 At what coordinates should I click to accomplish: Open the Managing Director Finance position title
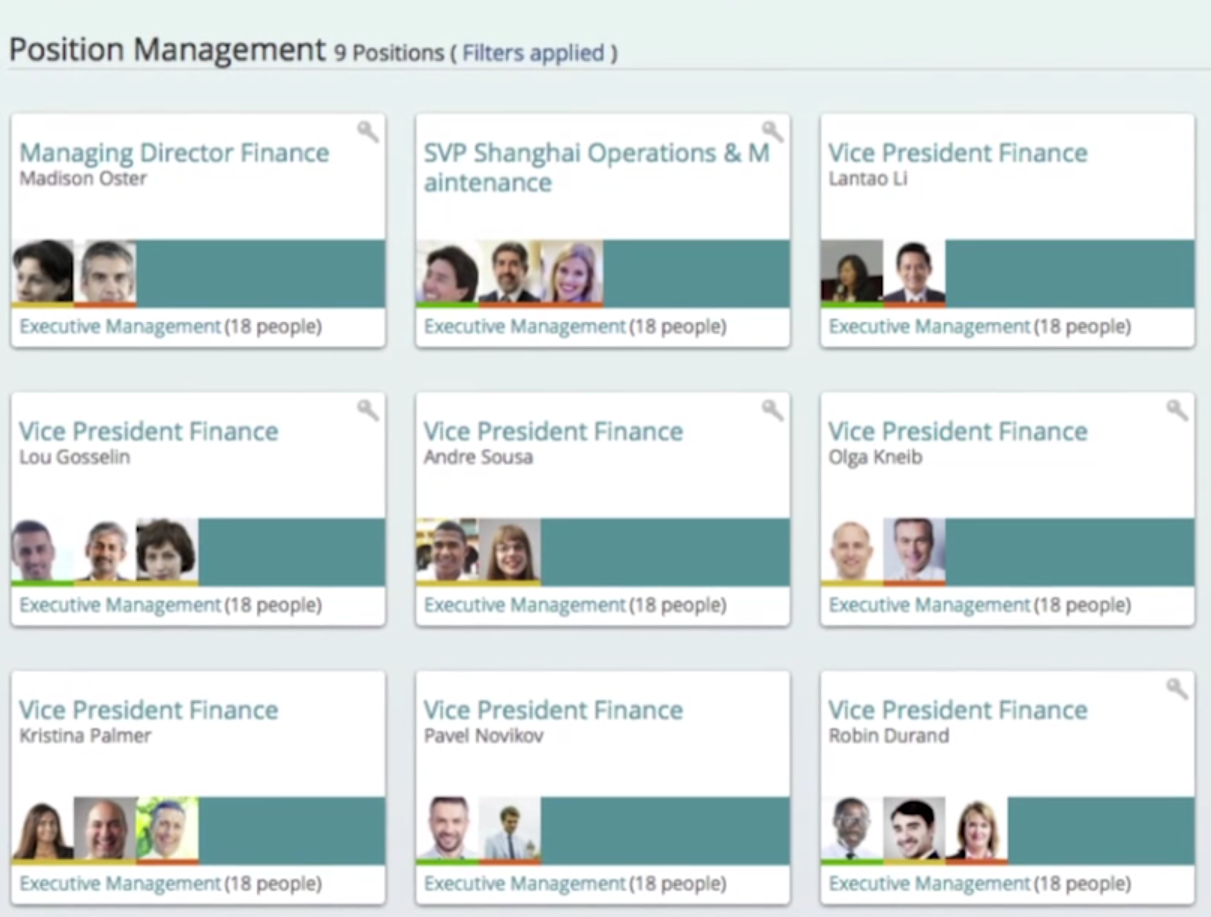pos(174,153)
